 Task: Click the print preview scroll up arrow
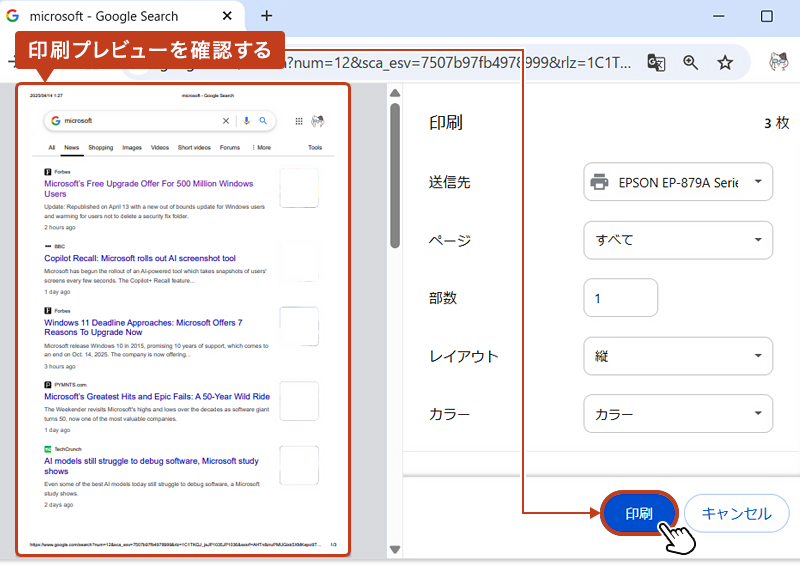(x=395, y=93)
